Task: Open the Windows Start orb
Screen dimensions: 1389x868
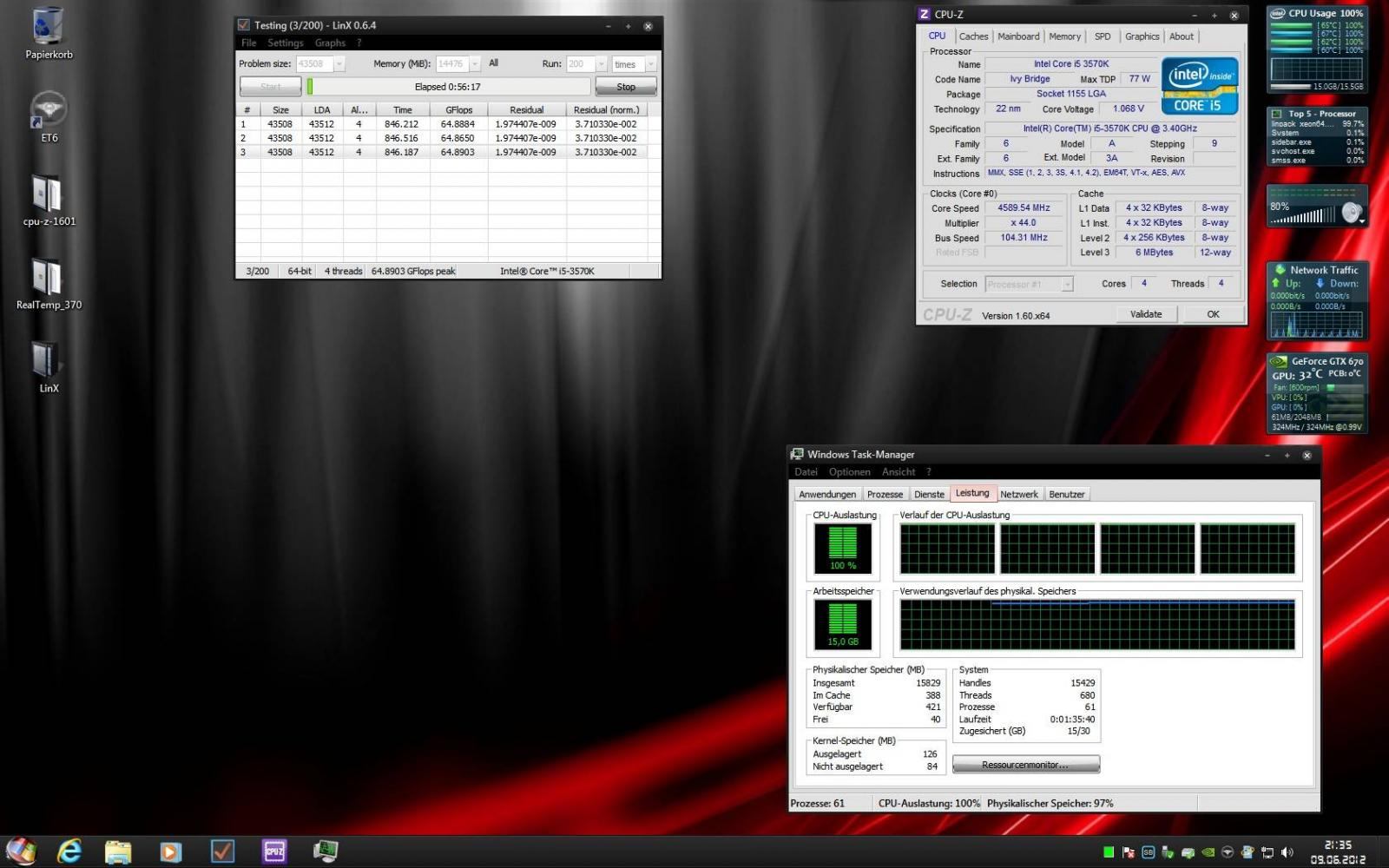Action: tap(21, 852)
